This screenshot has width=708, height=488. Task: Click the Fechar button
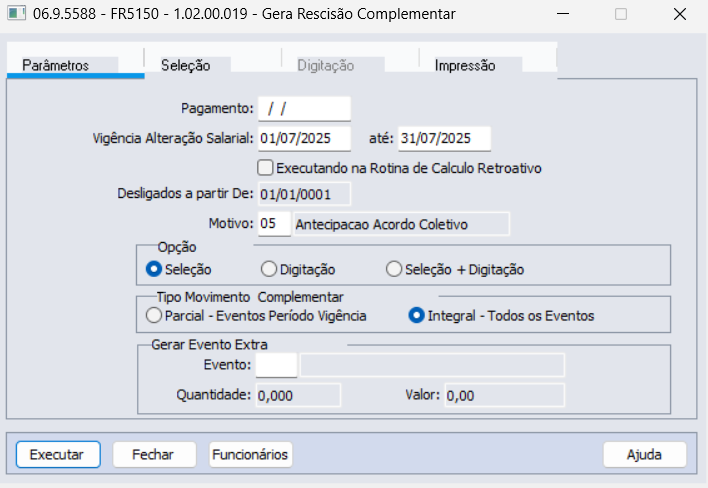click(x=154, y=454)
